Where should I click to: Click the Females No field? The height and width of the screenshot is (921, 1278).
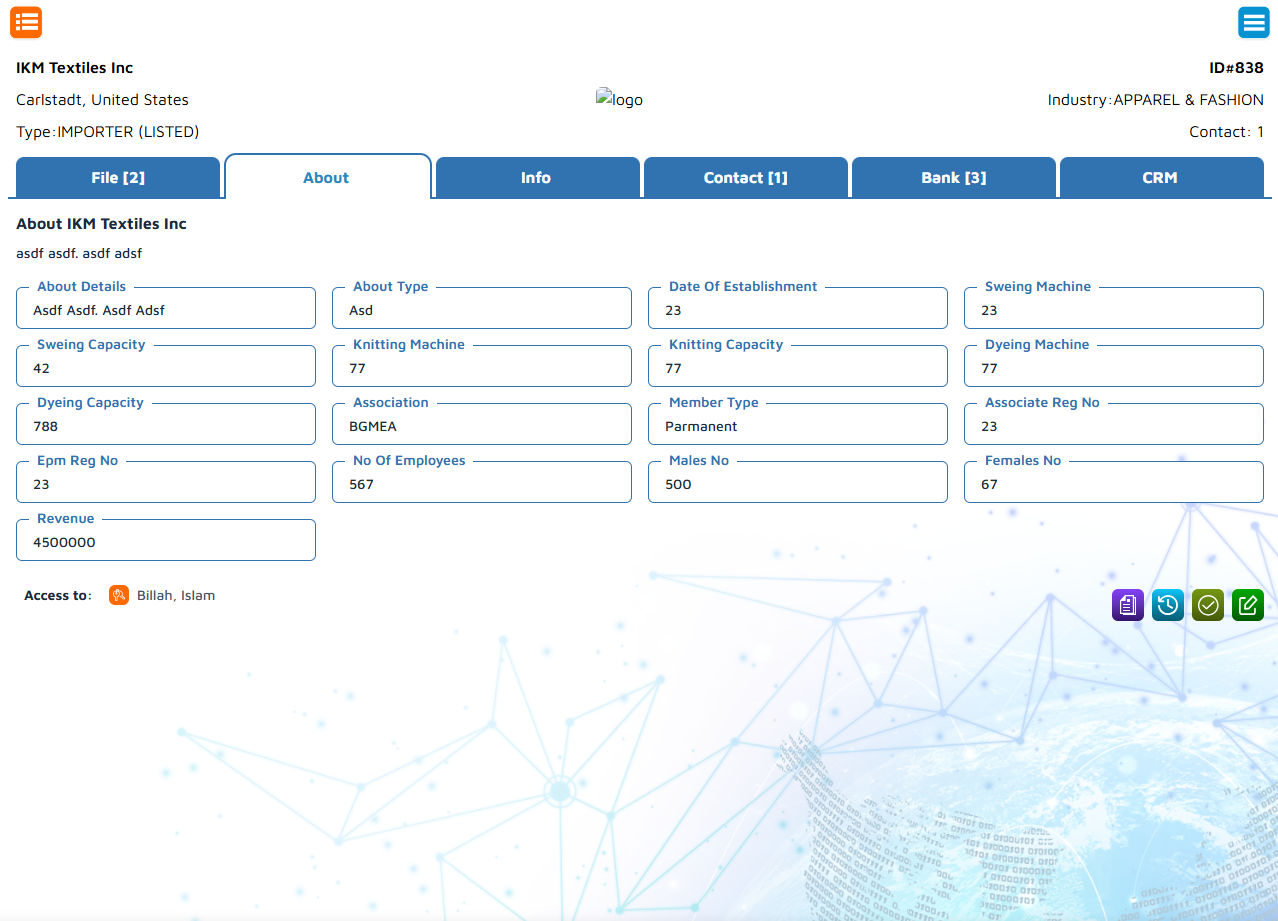1114,482
